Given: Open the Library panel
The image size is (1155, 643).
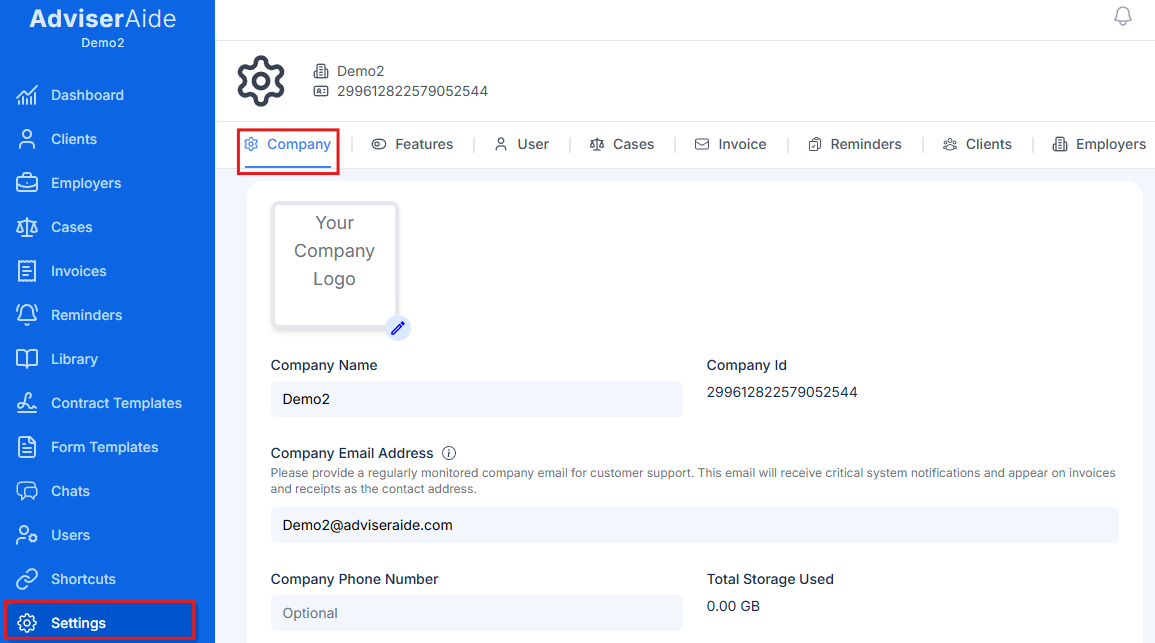Looking at the screenshot, I should click(x=72, y=359).
